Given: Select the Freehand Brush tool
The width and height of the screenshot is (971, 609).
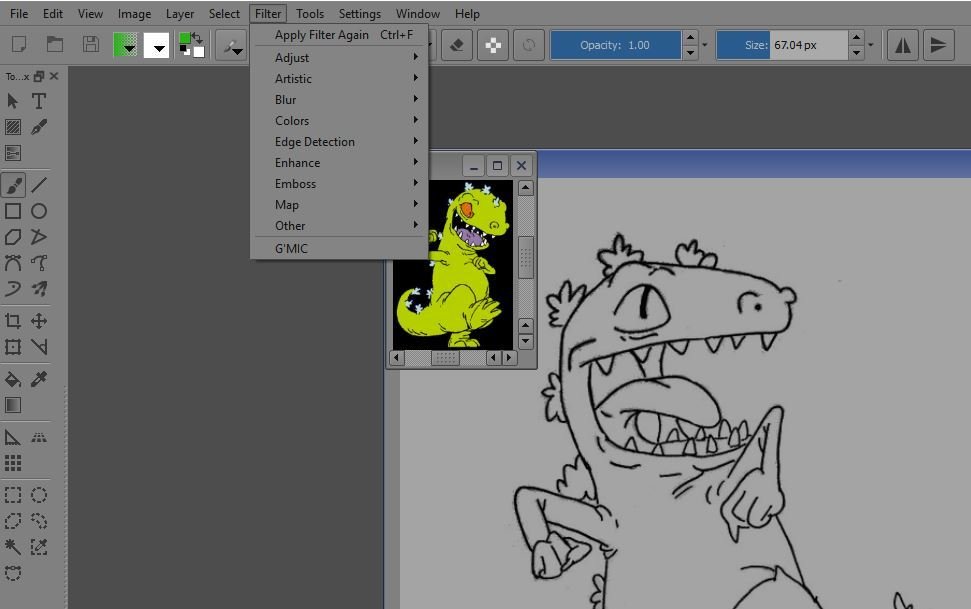Looking at the screenshot, I should (12, 185).
